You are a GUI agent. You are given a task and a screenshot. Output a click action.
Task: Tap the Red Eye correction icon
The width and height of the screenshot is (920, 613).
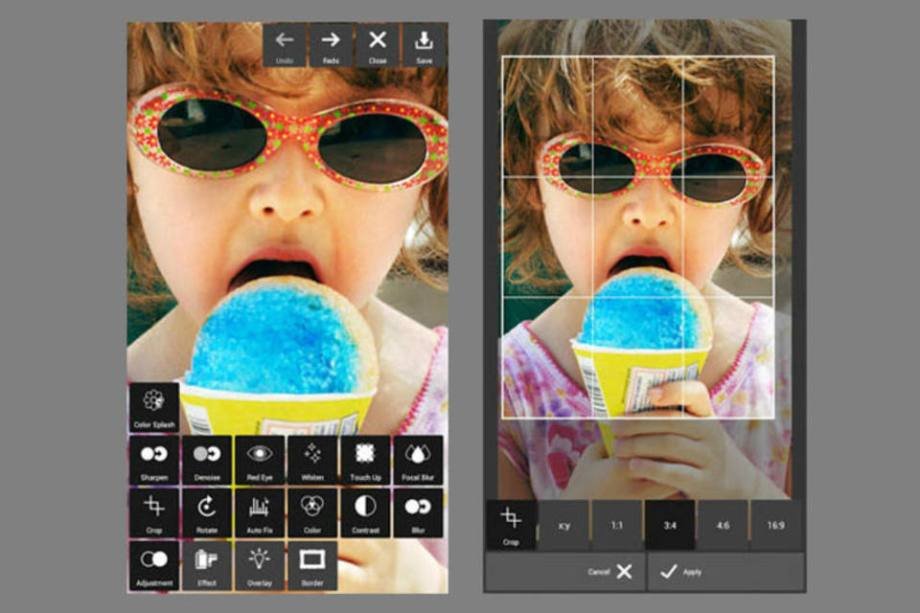pos(259,460)
